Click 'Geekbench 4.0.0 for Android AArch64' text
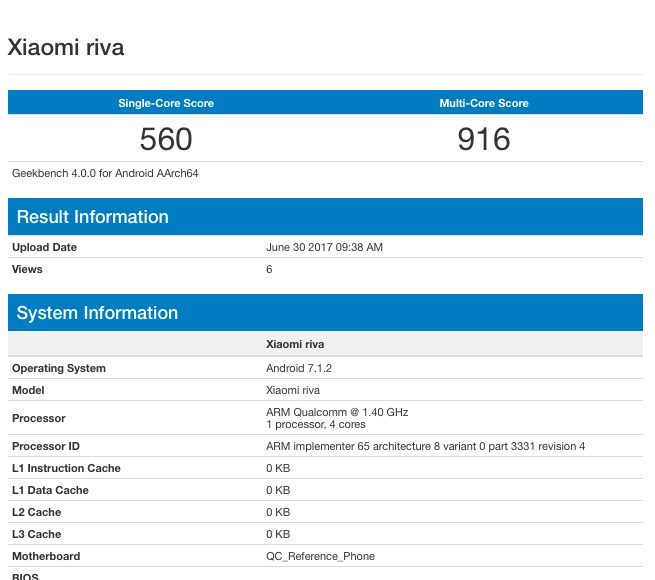Viewport: 655px width, 580px height. coord(105,173)
